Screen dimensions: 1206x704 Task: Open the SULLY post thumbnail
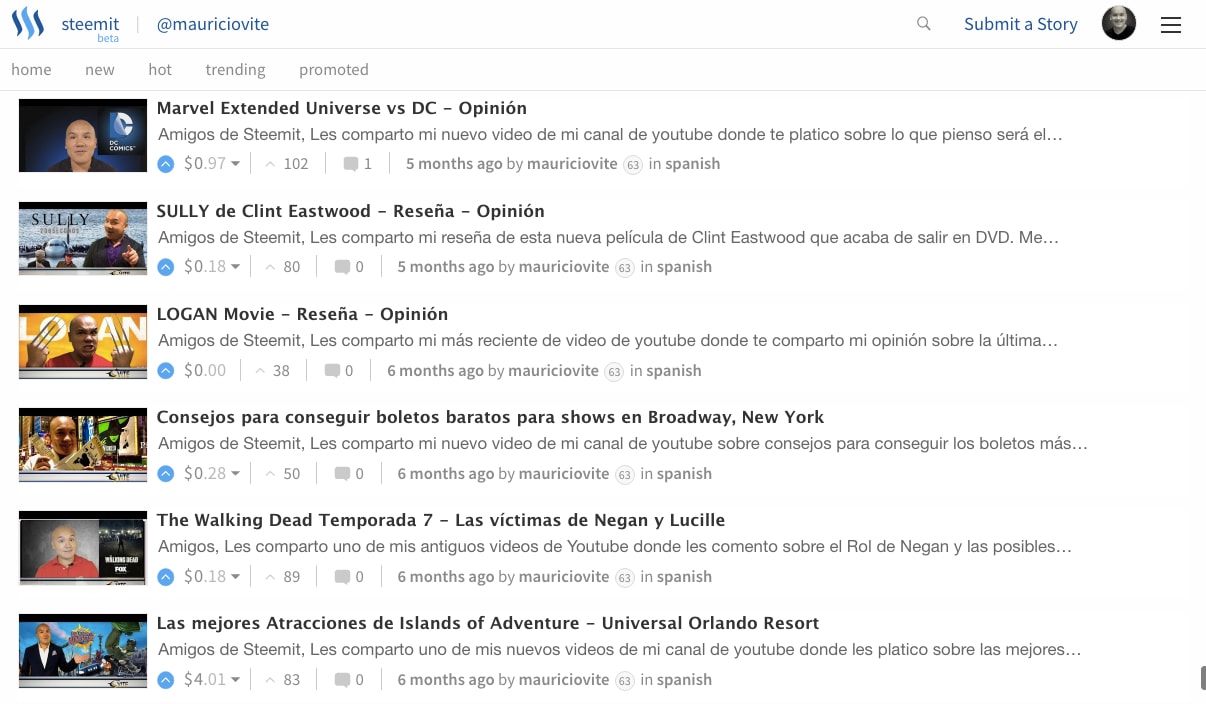pos(83,238)
